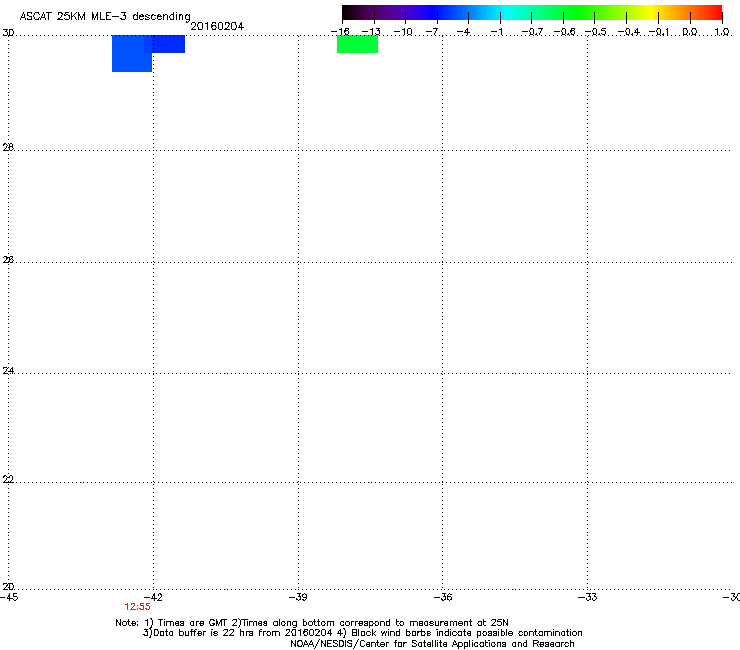
Task: Click the longitude axis label '-45'
Action: (9, 597)
